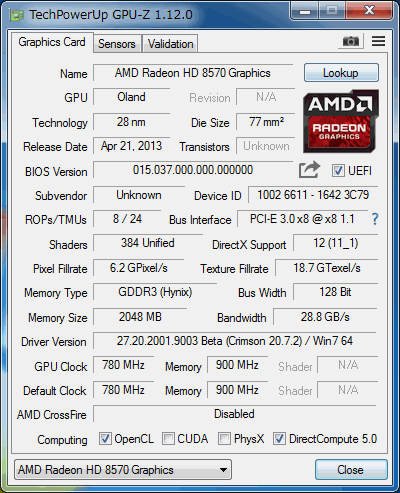The image size is (400, 493).
Task: Click the AMD Radeon Graphics logo
Action: click(341, 122)
